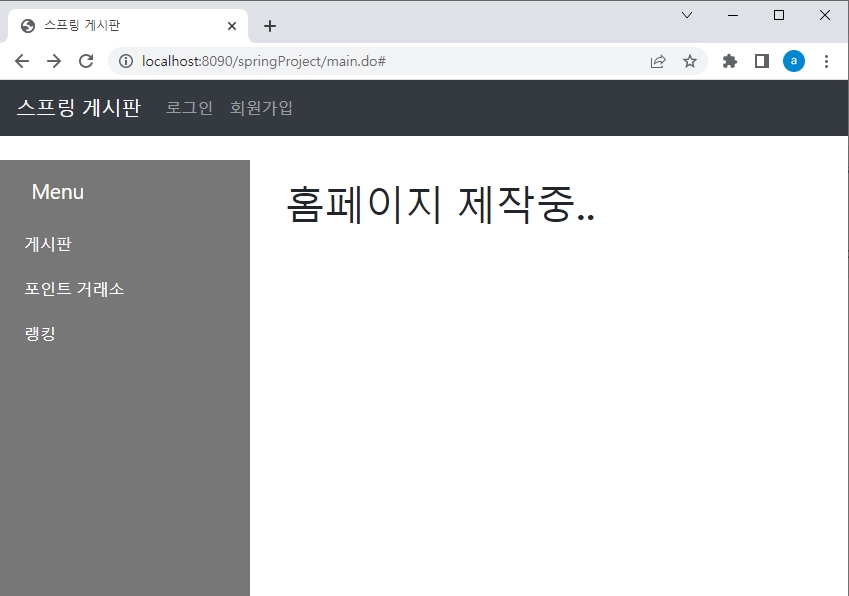This screenshot has width=849, height=596.
Task: Bookmark this page with the star icon
Action: click(689, 61)
